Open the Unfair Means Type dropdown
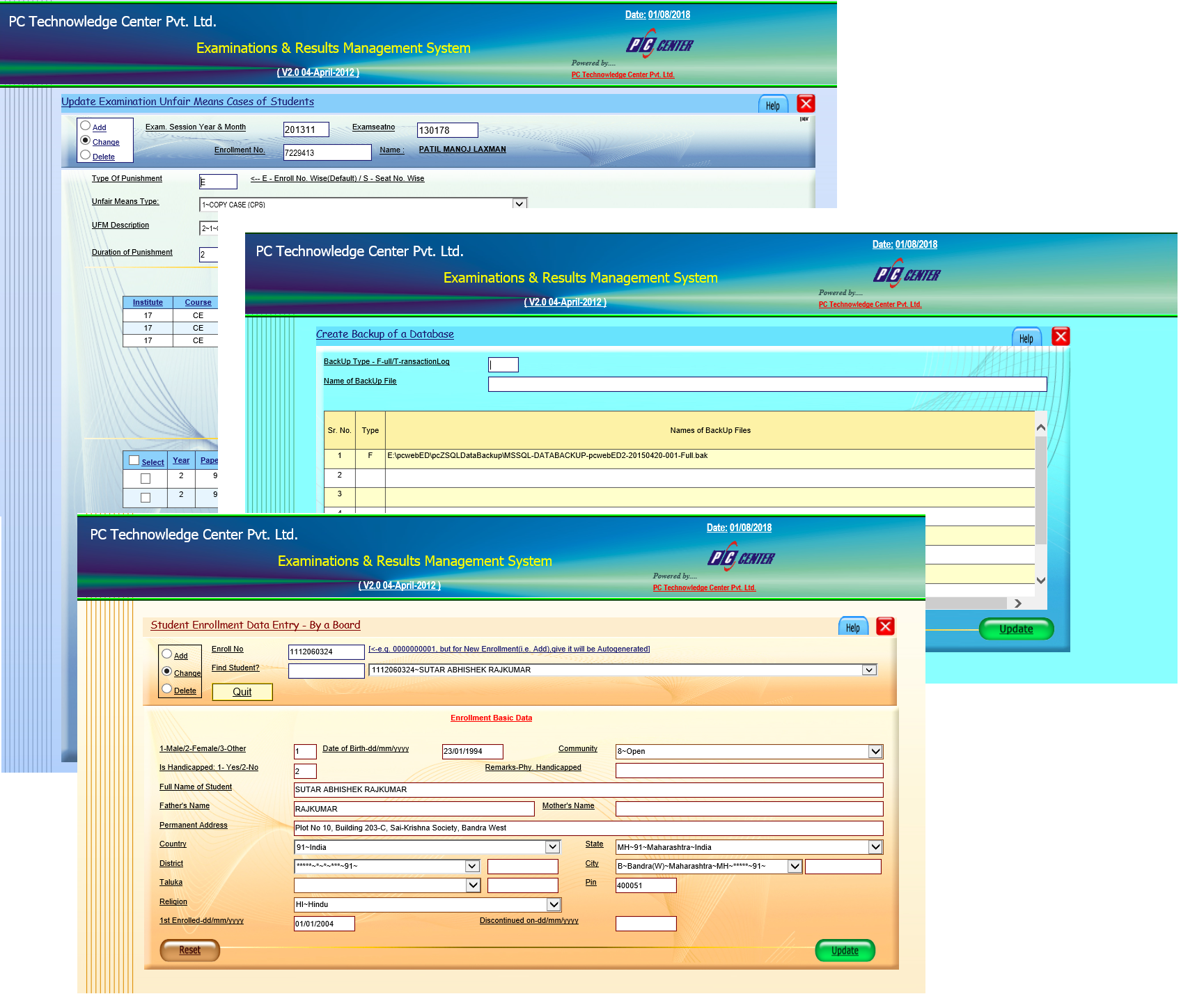The width and height of the screenshot is (1204, 994). pos(519,204)
